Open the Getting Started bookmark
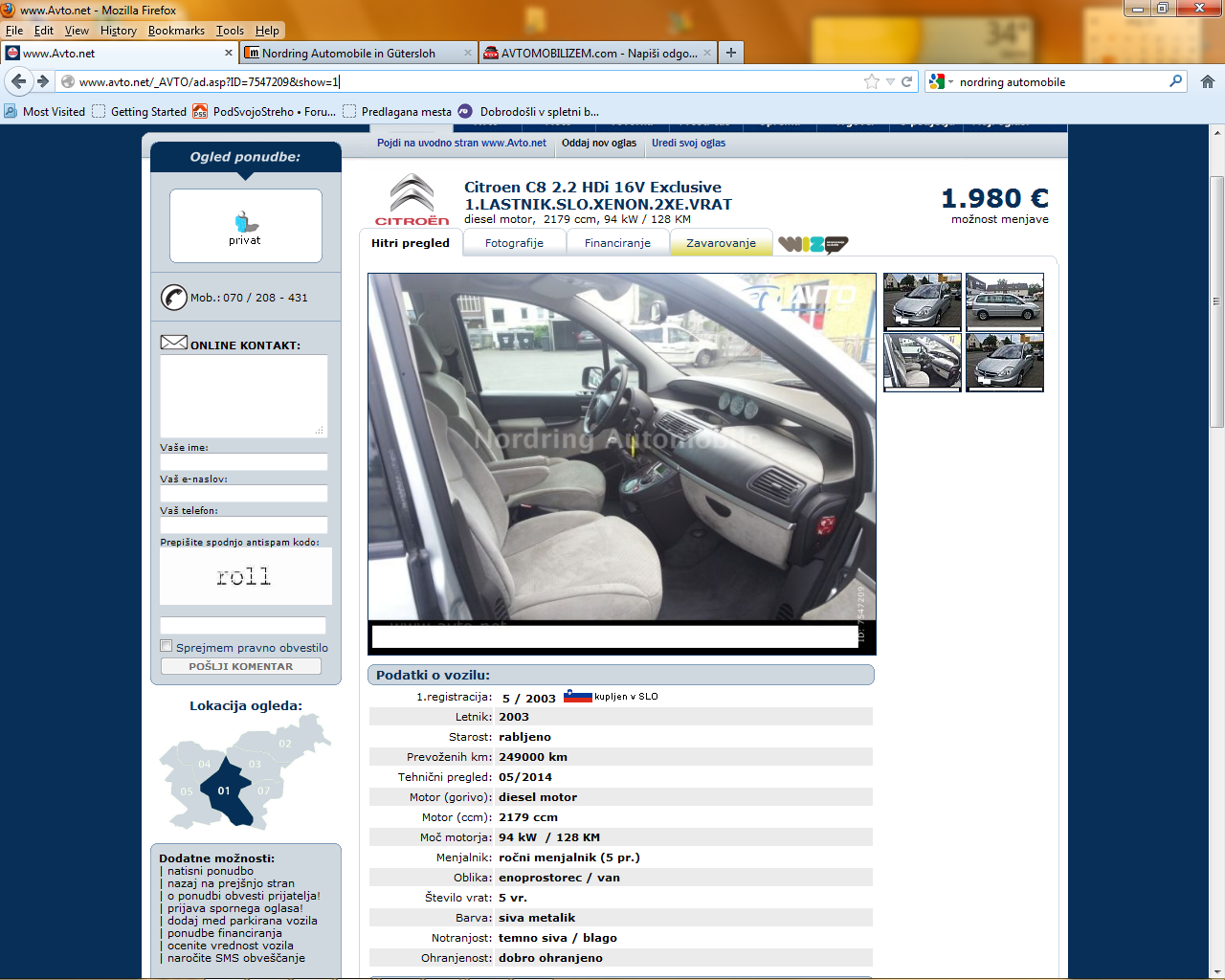1225x980 pixels. click(x=140, y=111)
